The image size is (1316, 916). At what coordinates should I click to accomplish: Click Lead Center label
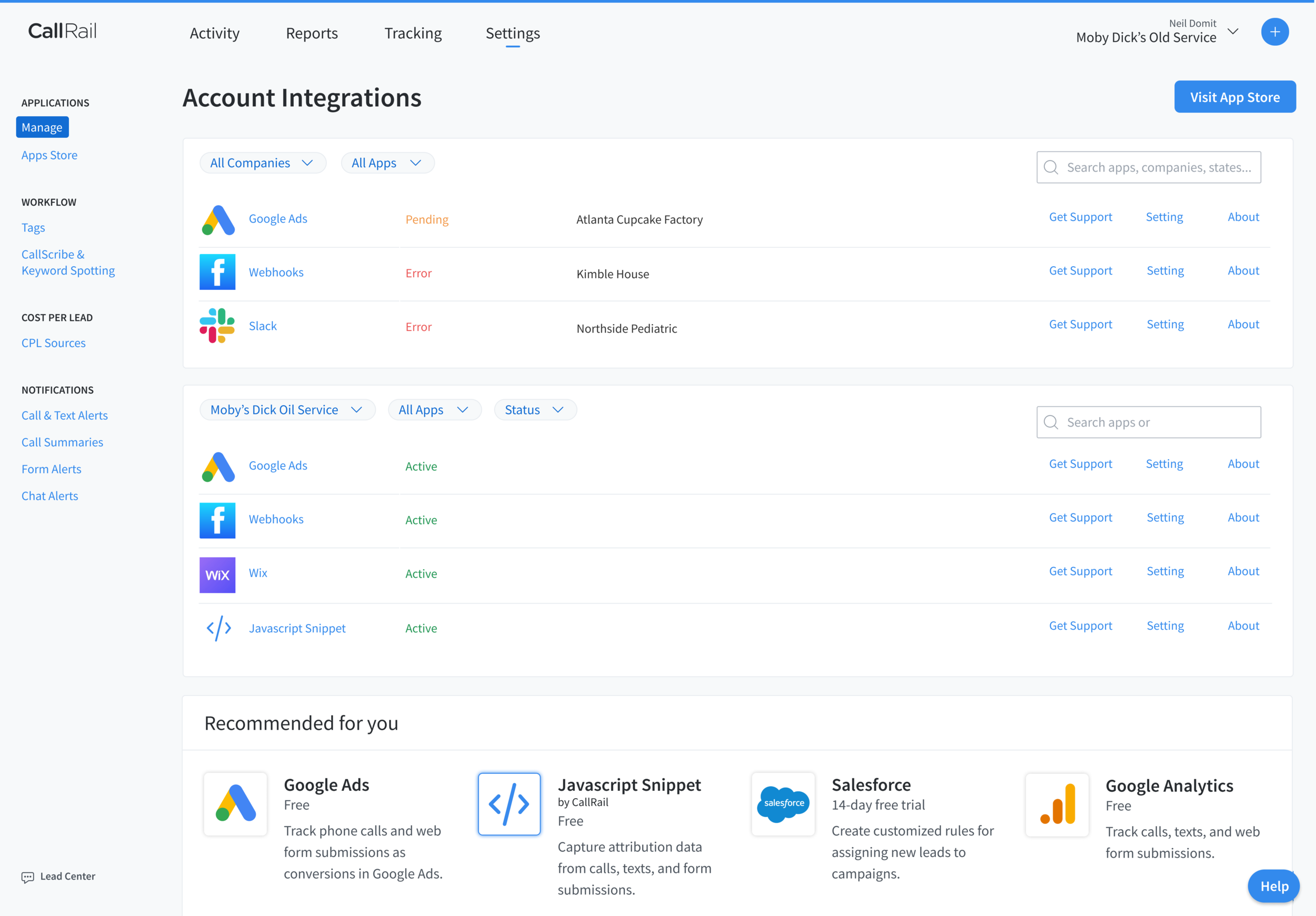coord(67,877)
